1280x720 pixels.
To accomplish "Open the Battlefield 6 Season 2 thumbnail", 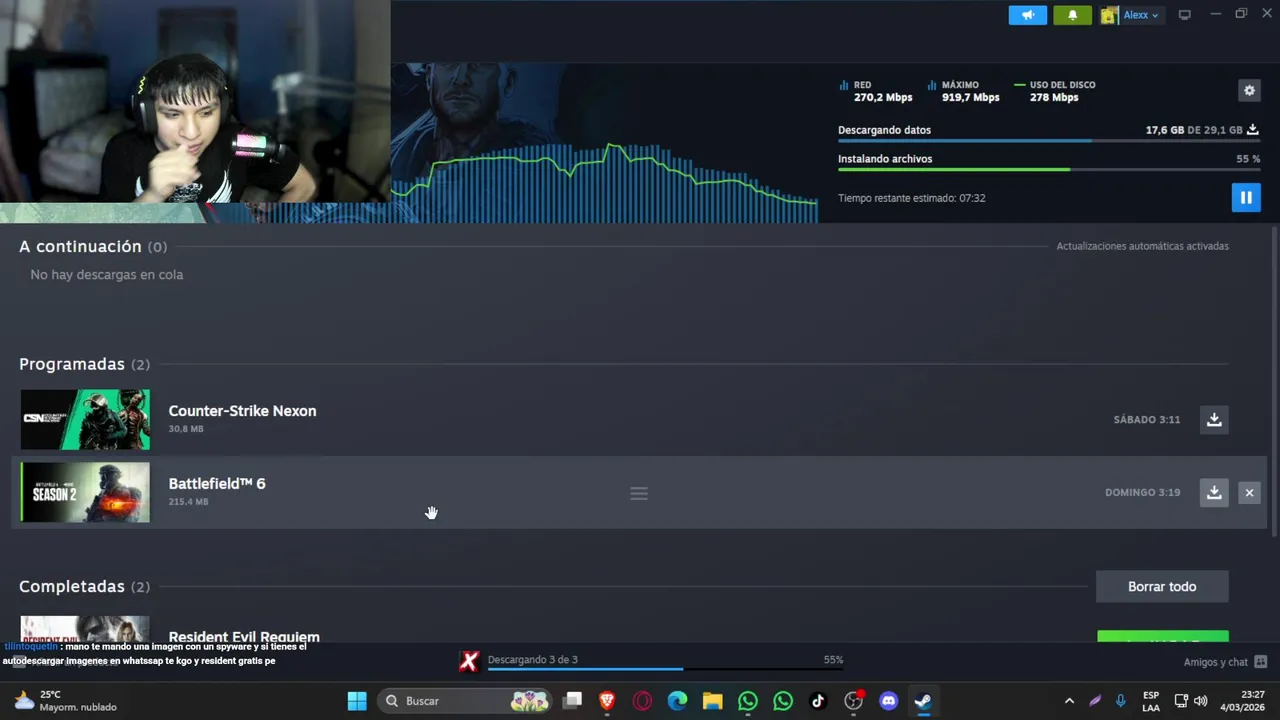I will [x=85, y=492].
